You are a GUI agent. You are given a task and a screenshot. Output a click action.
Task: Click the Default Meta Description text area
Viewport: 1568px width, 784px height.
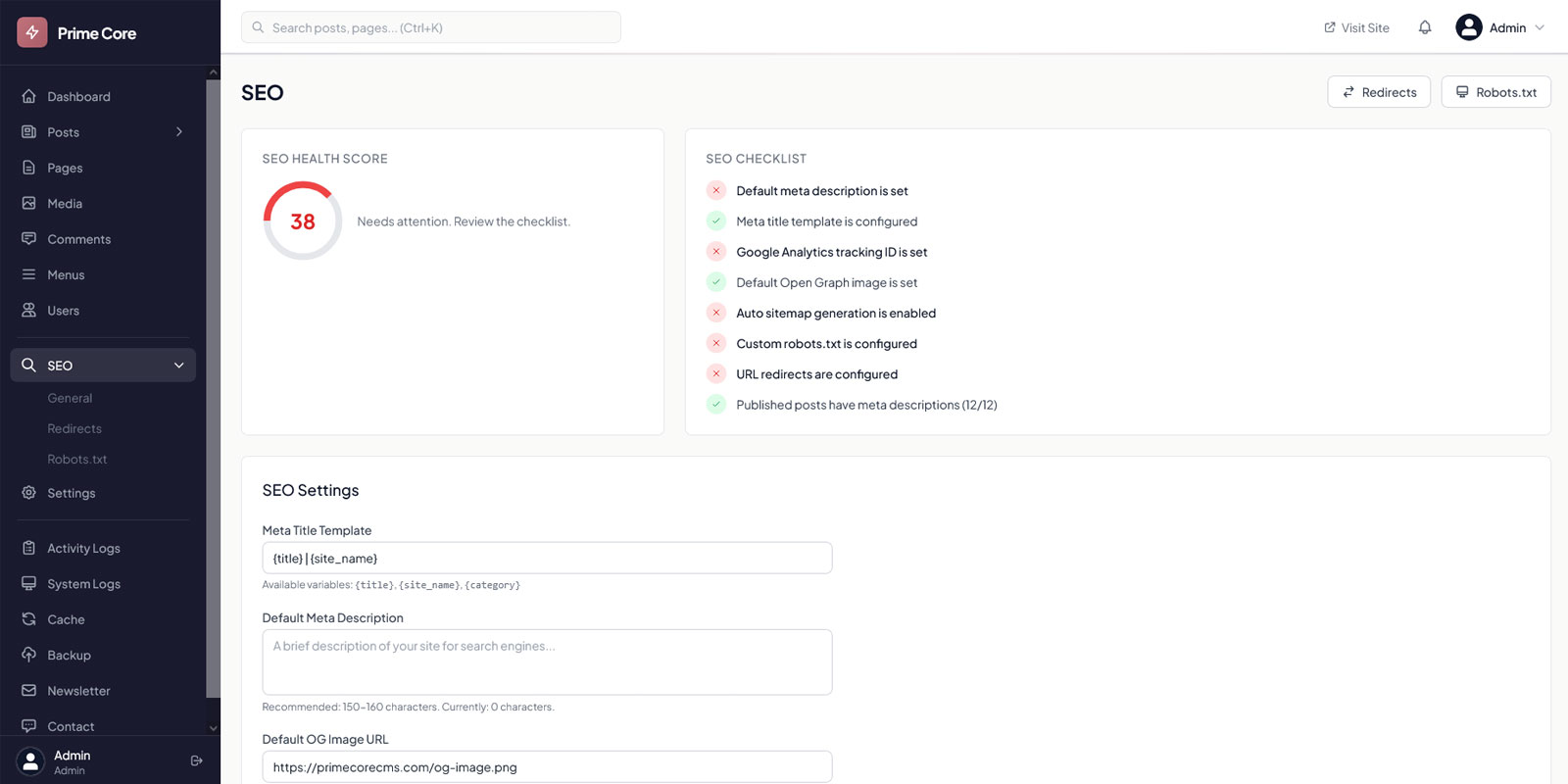[x=547, y=662]
